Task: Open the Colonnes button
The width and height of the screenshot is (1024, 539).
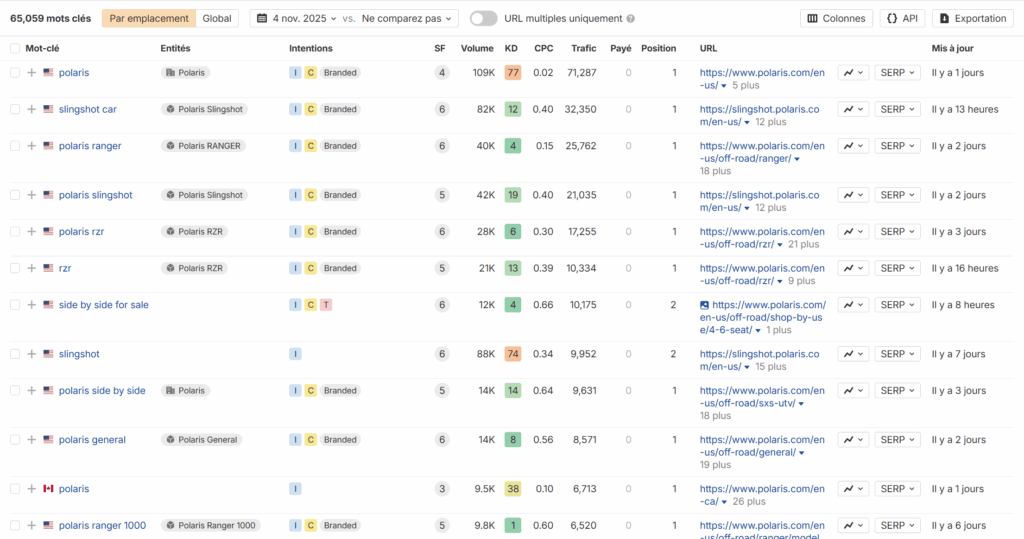Action: tap(837, 18)
